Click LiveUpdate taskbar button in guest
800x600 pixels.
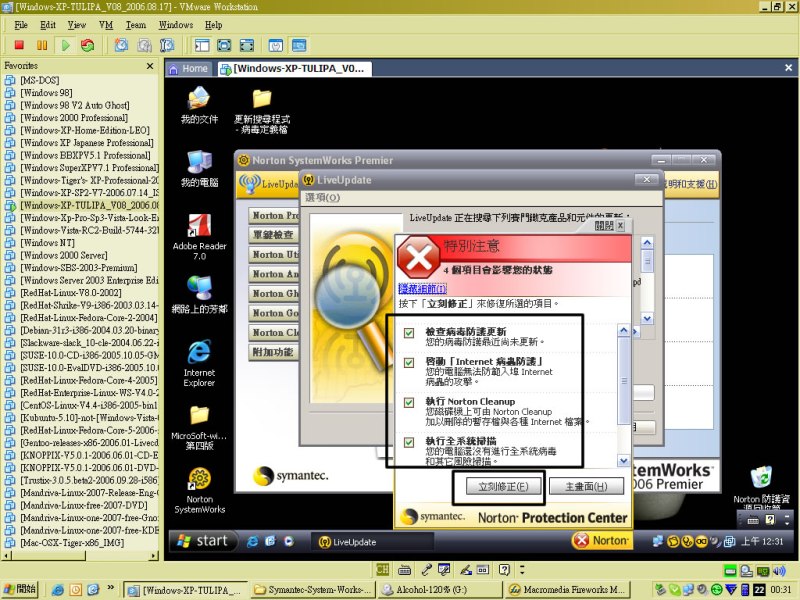pos(372,542)
